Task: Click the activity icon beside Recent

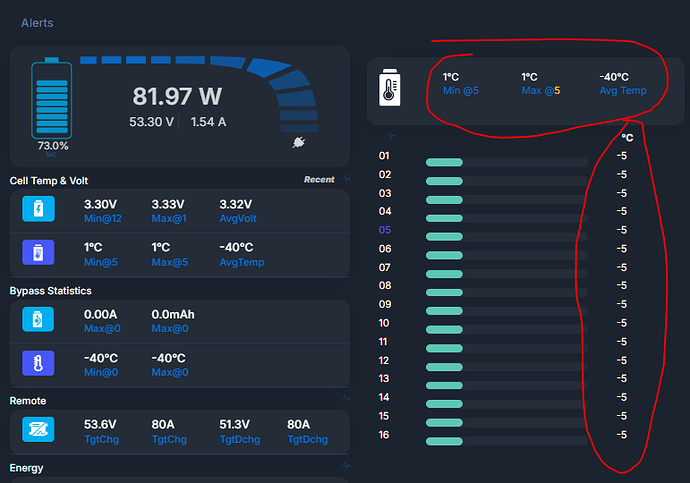Action: point(346,179)
